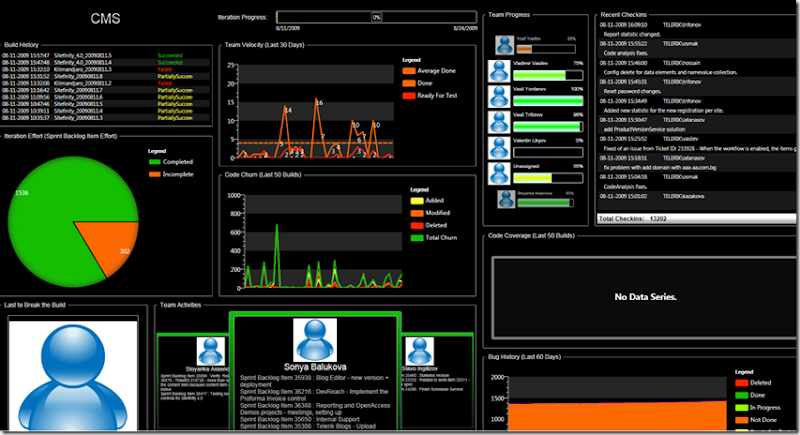Screen dimensions: 800x435
Task: Click the green Completed legend swatch
Action: pos(155,162)
